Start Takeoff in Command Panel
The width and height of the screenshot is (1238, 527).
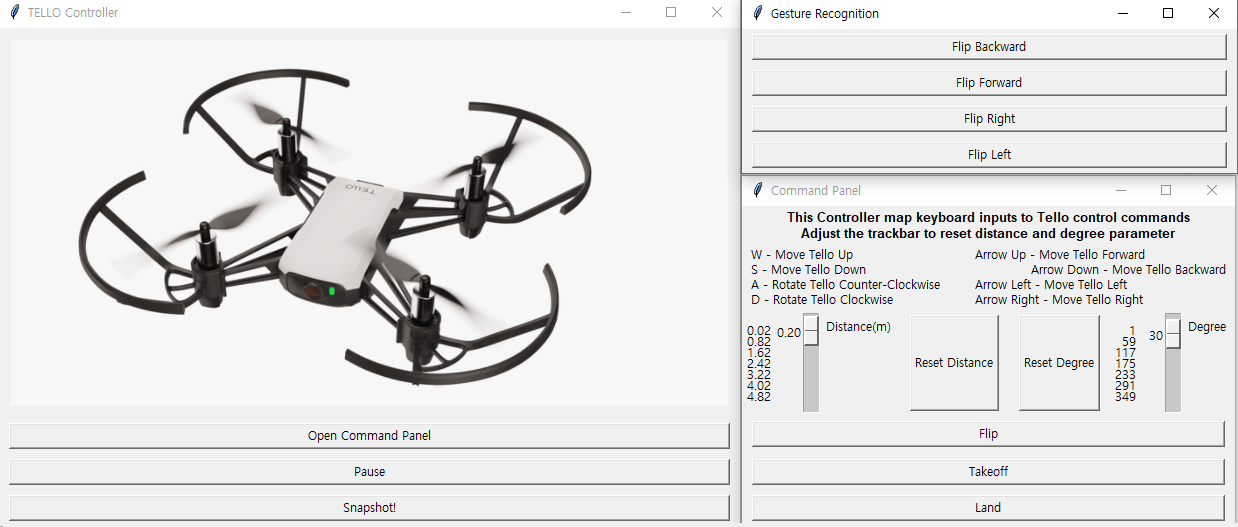[x=988, y=472]
